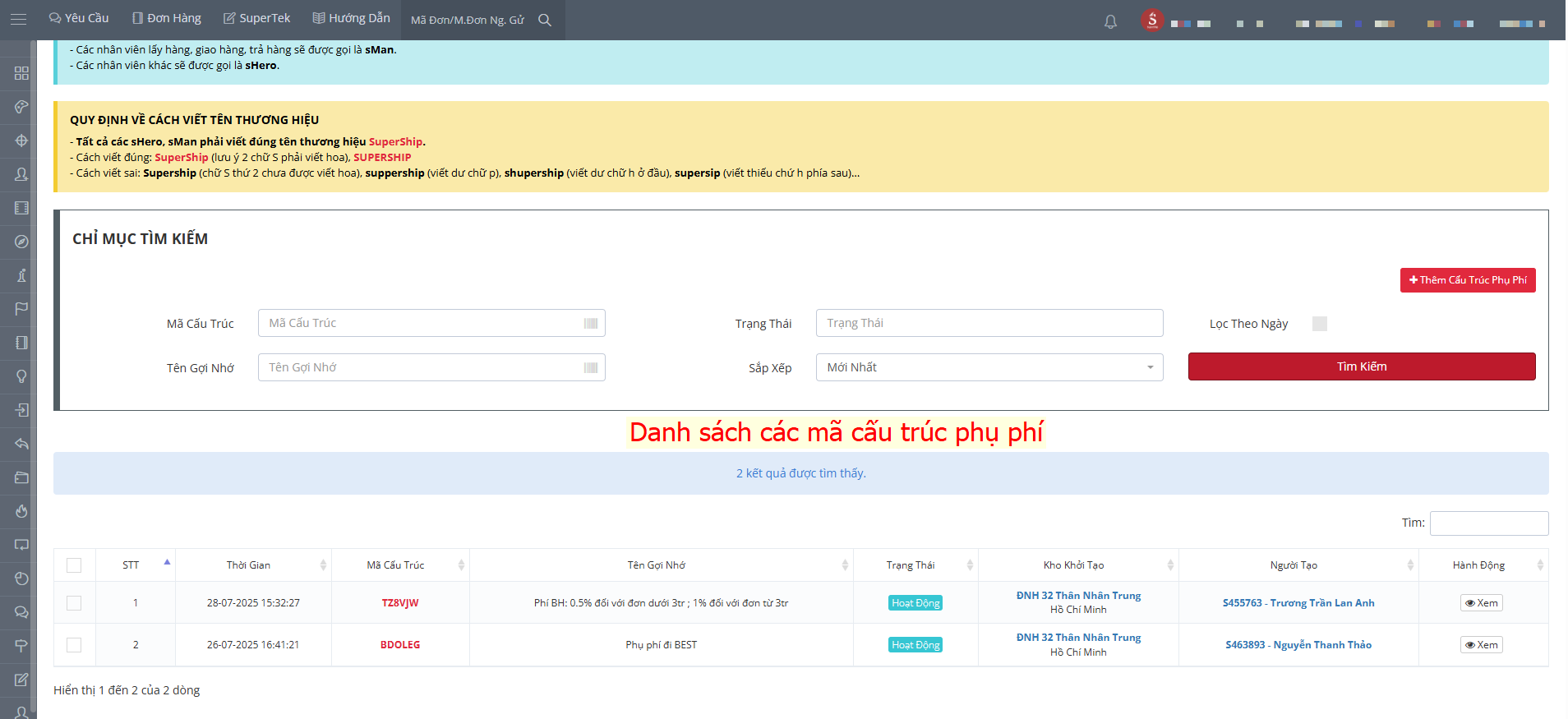Image resolution: width=1568 pixels, height=719 pixels.
Task: Click the signpost sidebar icon
Action: click(x=21, y=646)
